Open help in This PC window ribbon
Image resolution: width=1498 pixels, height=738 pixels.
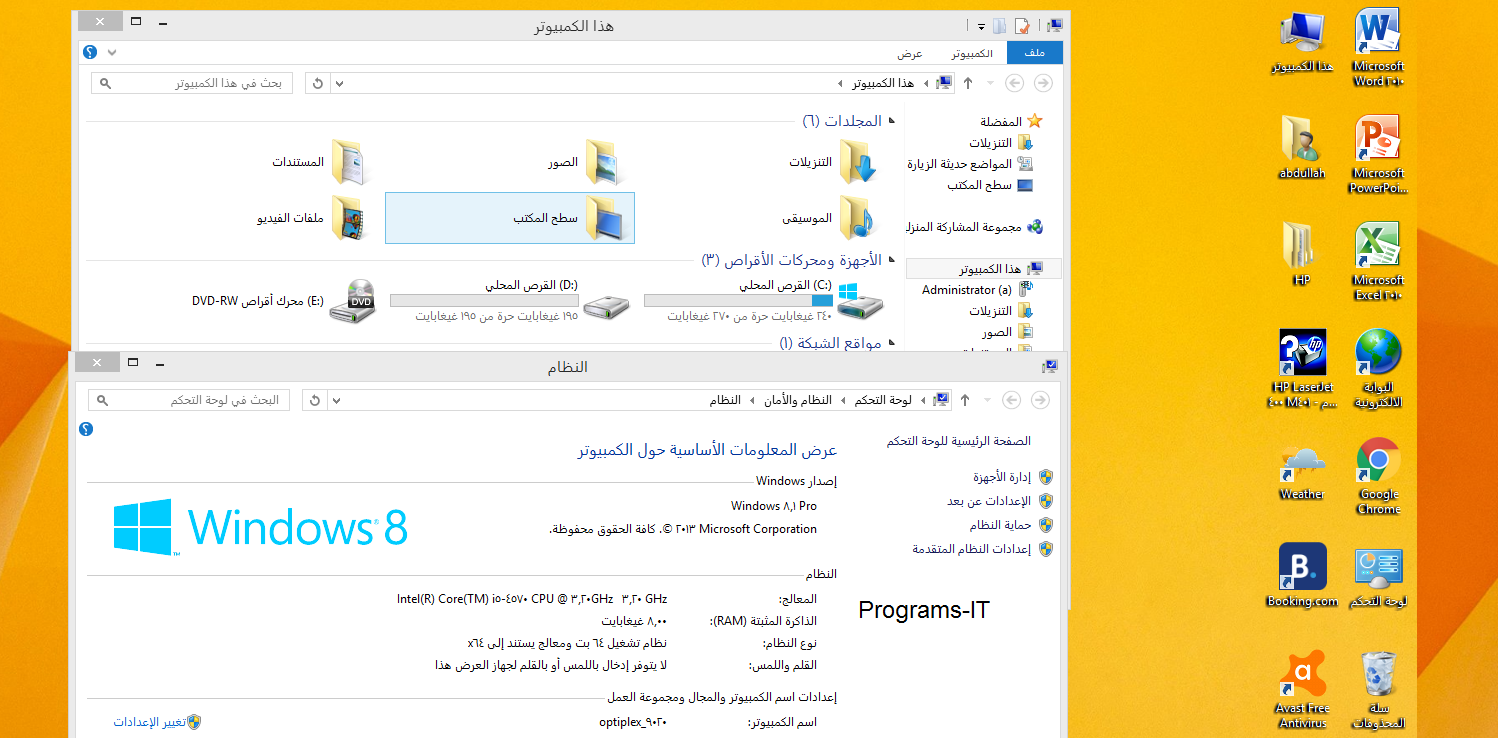(91, 52)
